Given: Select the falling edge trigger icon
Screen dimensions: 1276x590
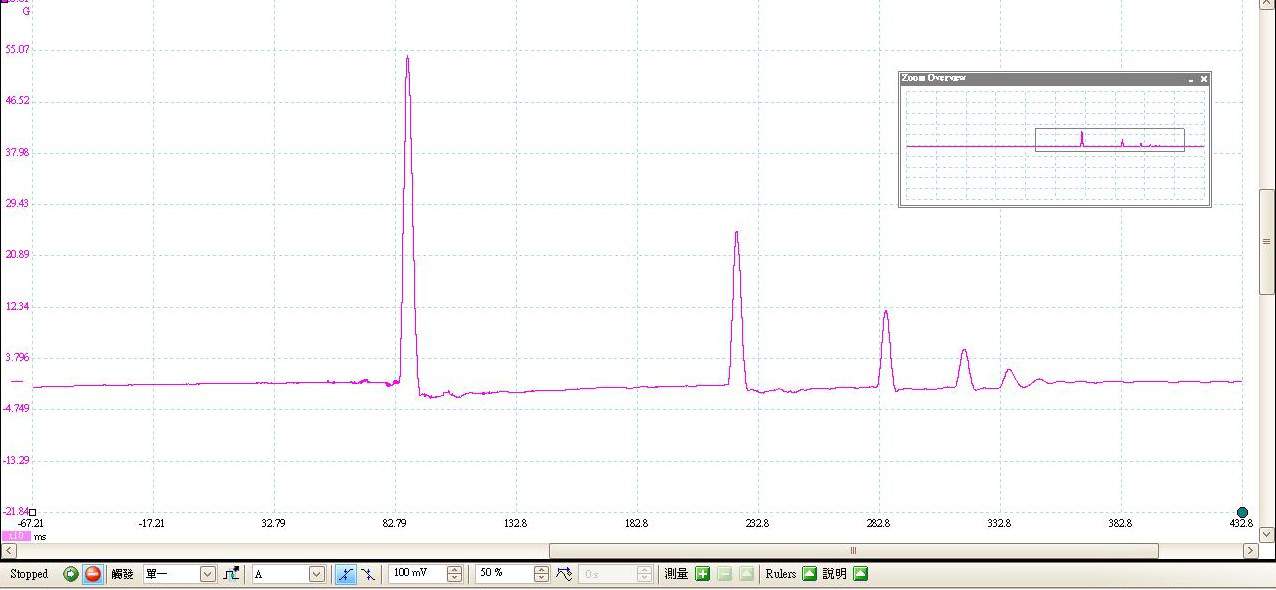Looking at the screenshot, I should [x=368, y=574].
